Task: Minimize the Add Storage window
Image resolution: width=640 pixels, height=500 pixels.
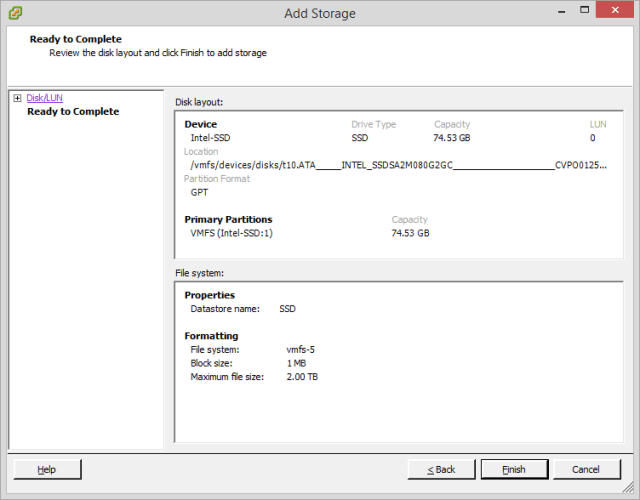Action: (x=562, y=11)
